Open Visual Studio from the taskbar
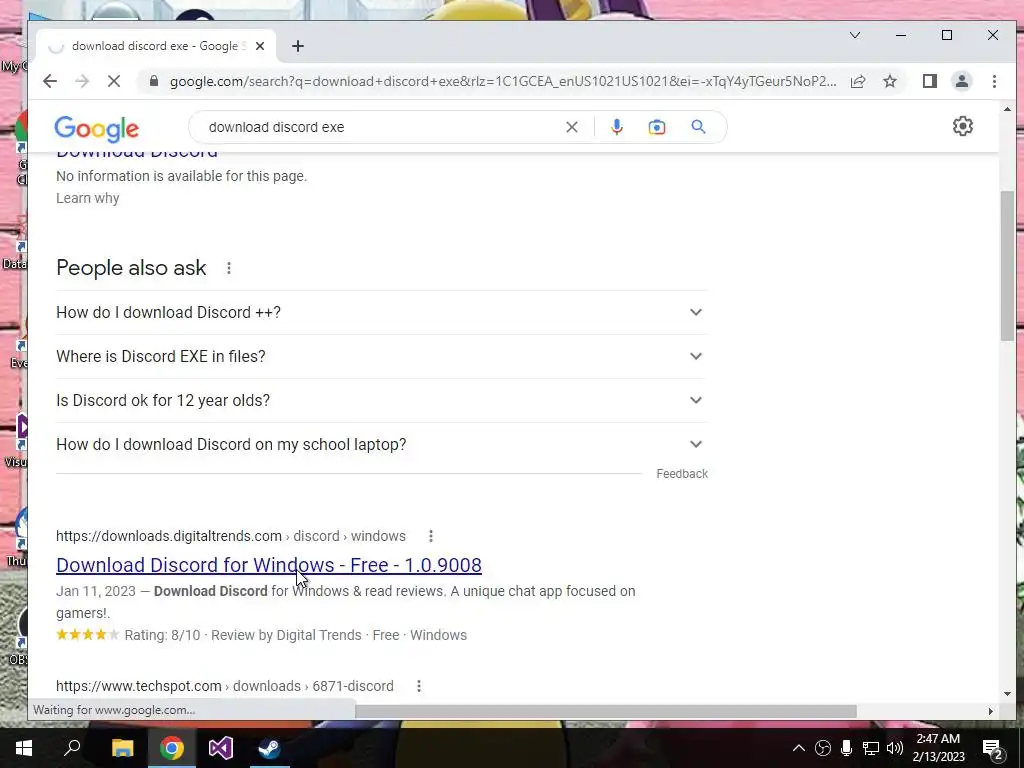The height and width of the screenshot is (768, 1024). (221, 748)
